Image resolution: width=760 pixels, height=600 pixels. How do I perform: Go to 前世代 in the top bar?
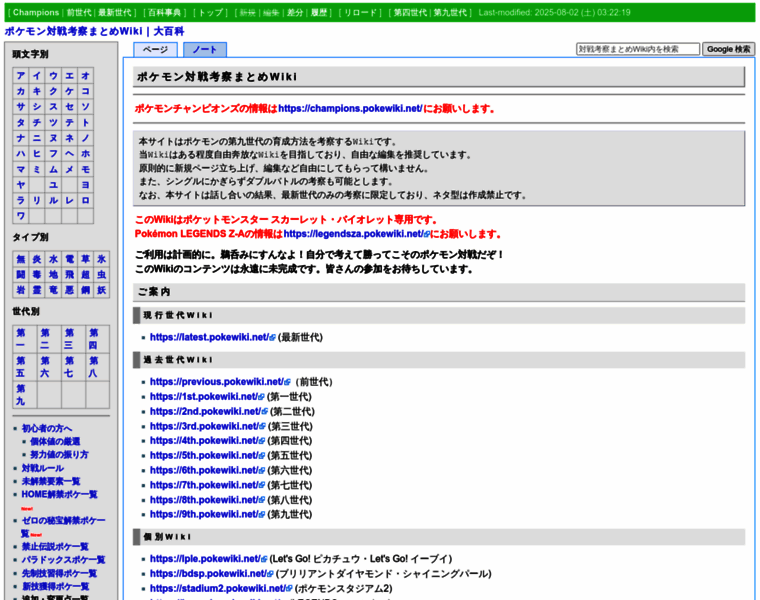[79, 13]
